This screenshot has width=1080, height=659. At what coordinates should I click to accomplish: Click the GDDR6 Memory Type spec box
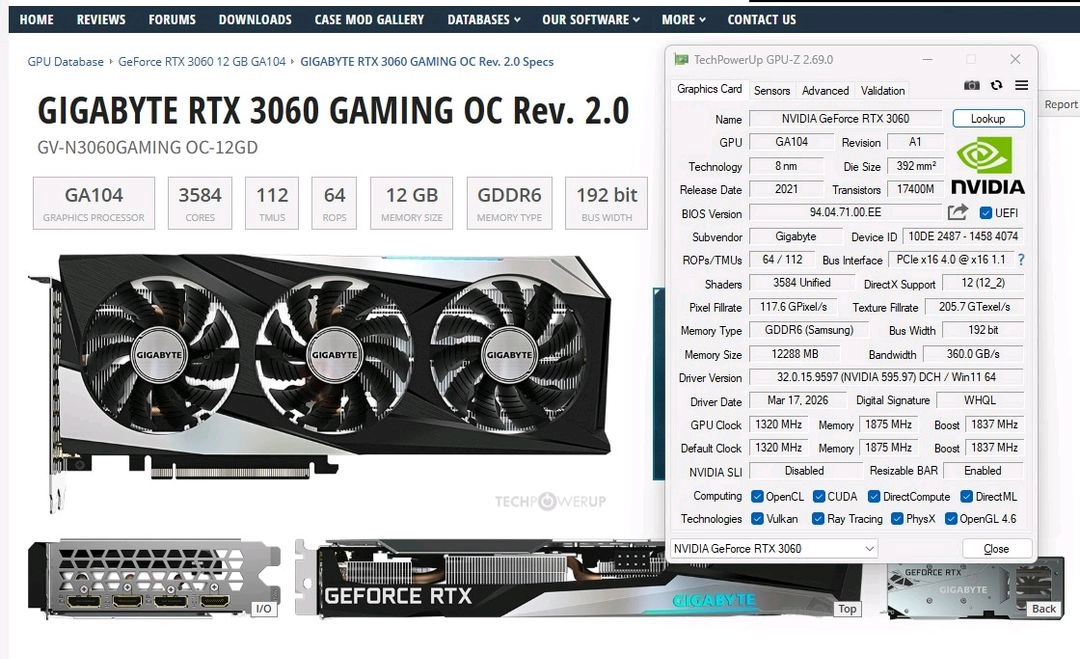pyautogui.click(x=509, y=202)
